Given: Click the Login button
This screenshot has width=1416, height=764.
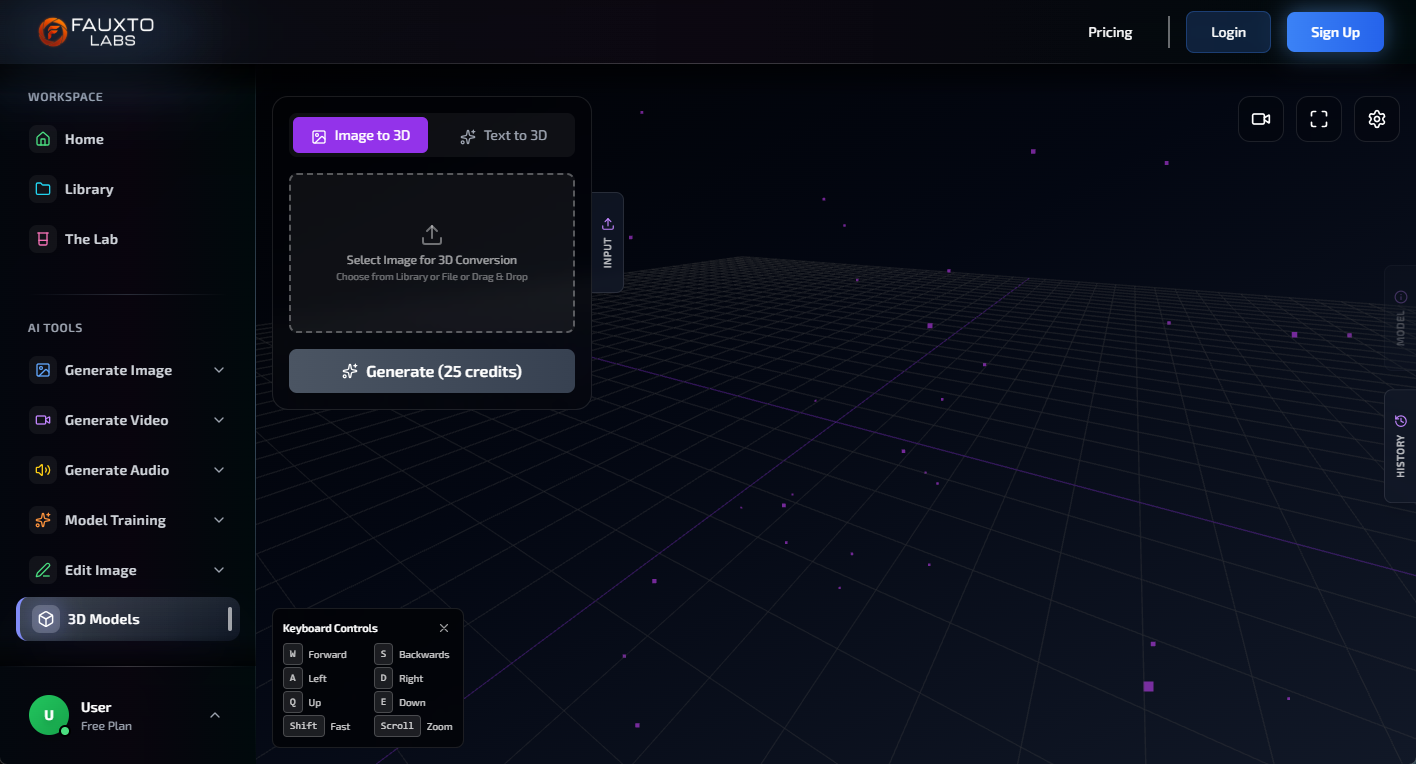Looking at the screenshot, I should point(1228,32).
